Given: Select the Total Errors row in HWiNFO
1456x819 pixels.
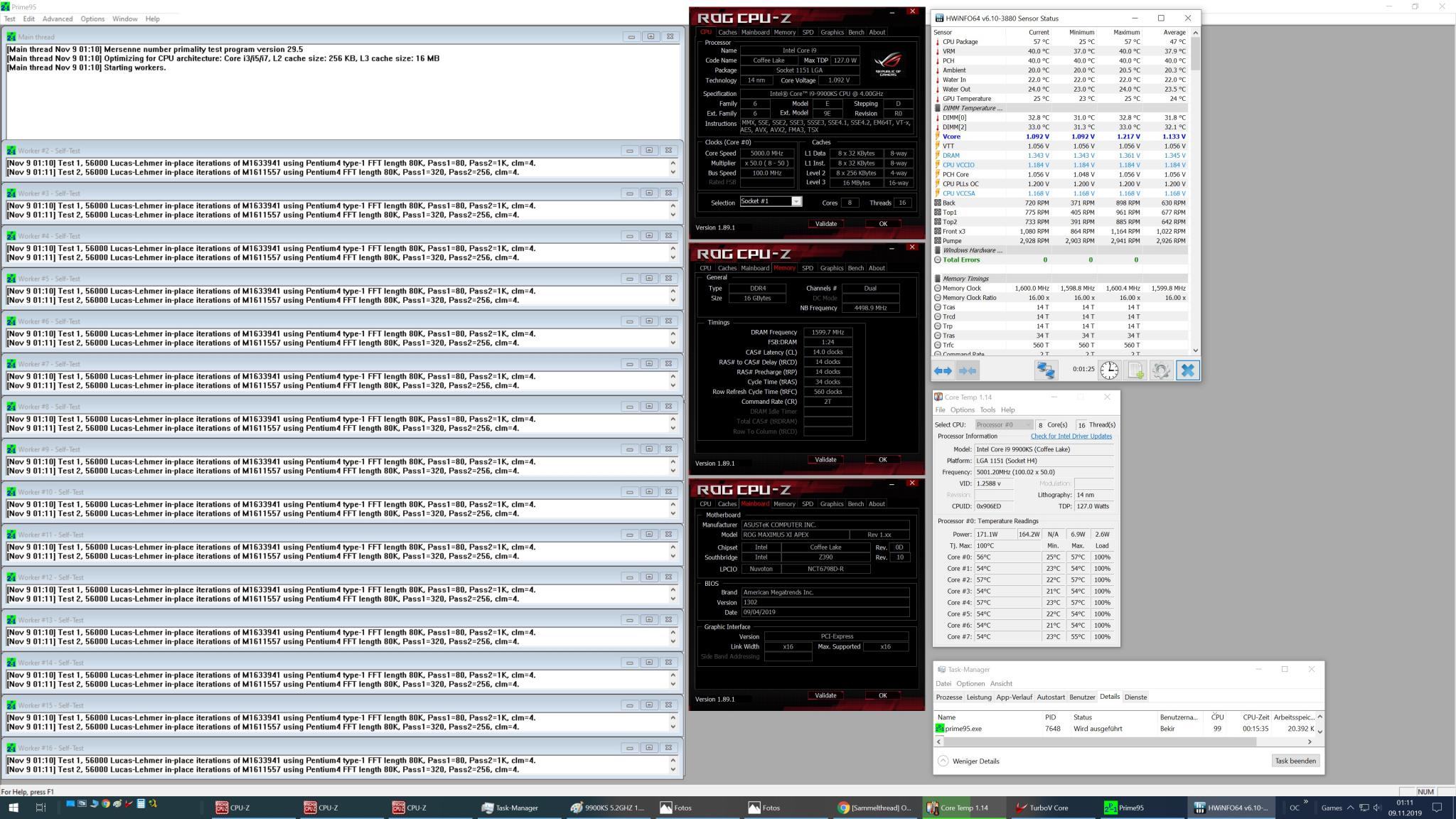Looking at the screenshot, I should [x=1061, y=259].
